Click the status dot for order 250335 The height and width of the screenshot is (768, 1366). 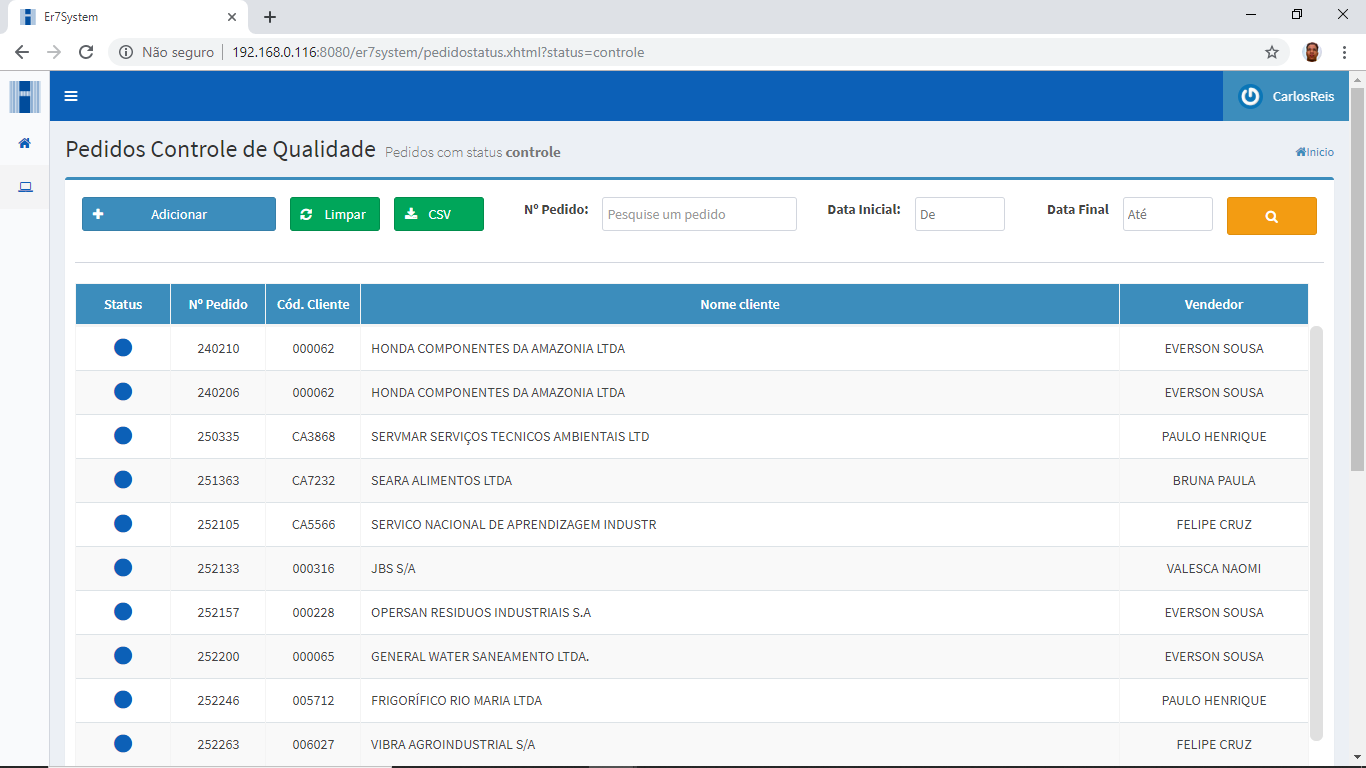click(x=123, y=436)
